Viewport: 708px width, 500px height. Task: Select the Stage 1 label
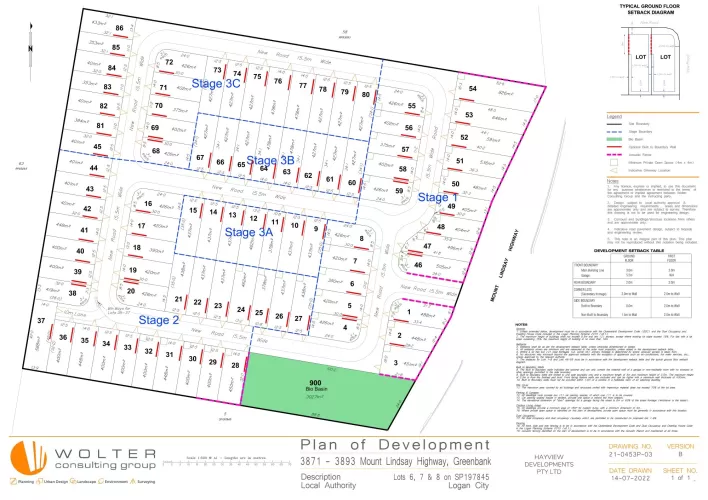[434, 198]
